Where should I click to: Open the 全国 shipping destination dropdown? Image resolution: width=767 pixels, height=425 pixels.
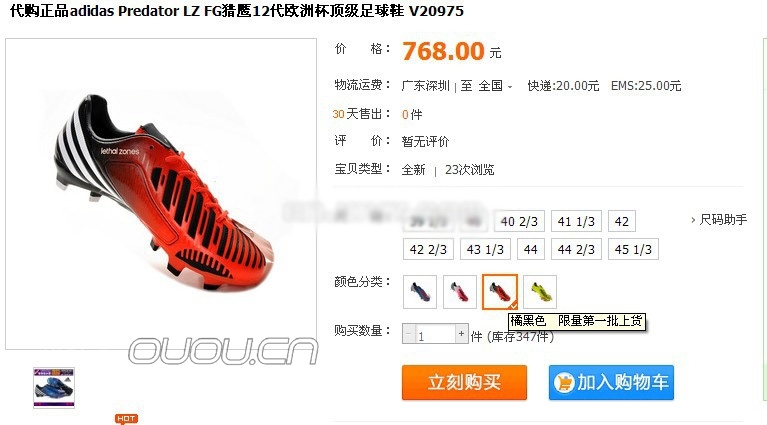point(495,86)
